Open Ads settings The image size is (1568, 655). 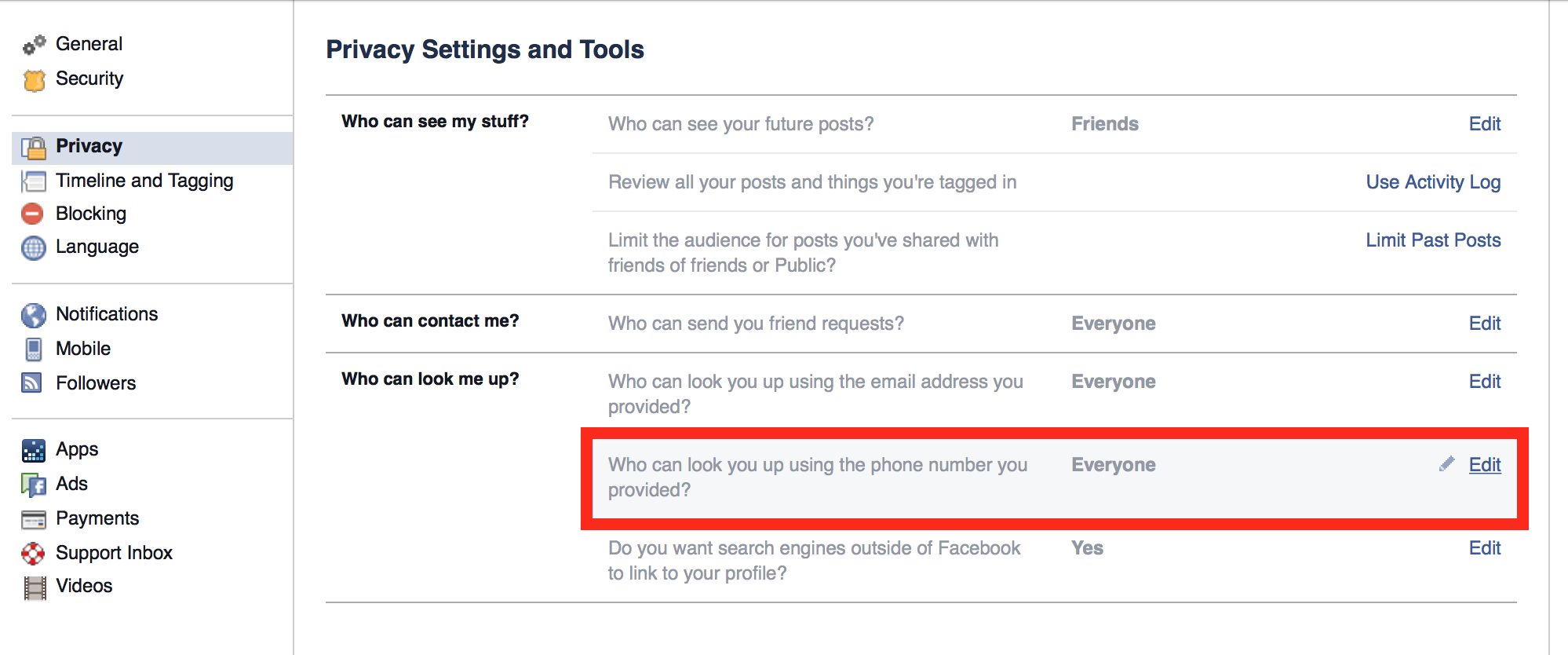coord(71,484)
